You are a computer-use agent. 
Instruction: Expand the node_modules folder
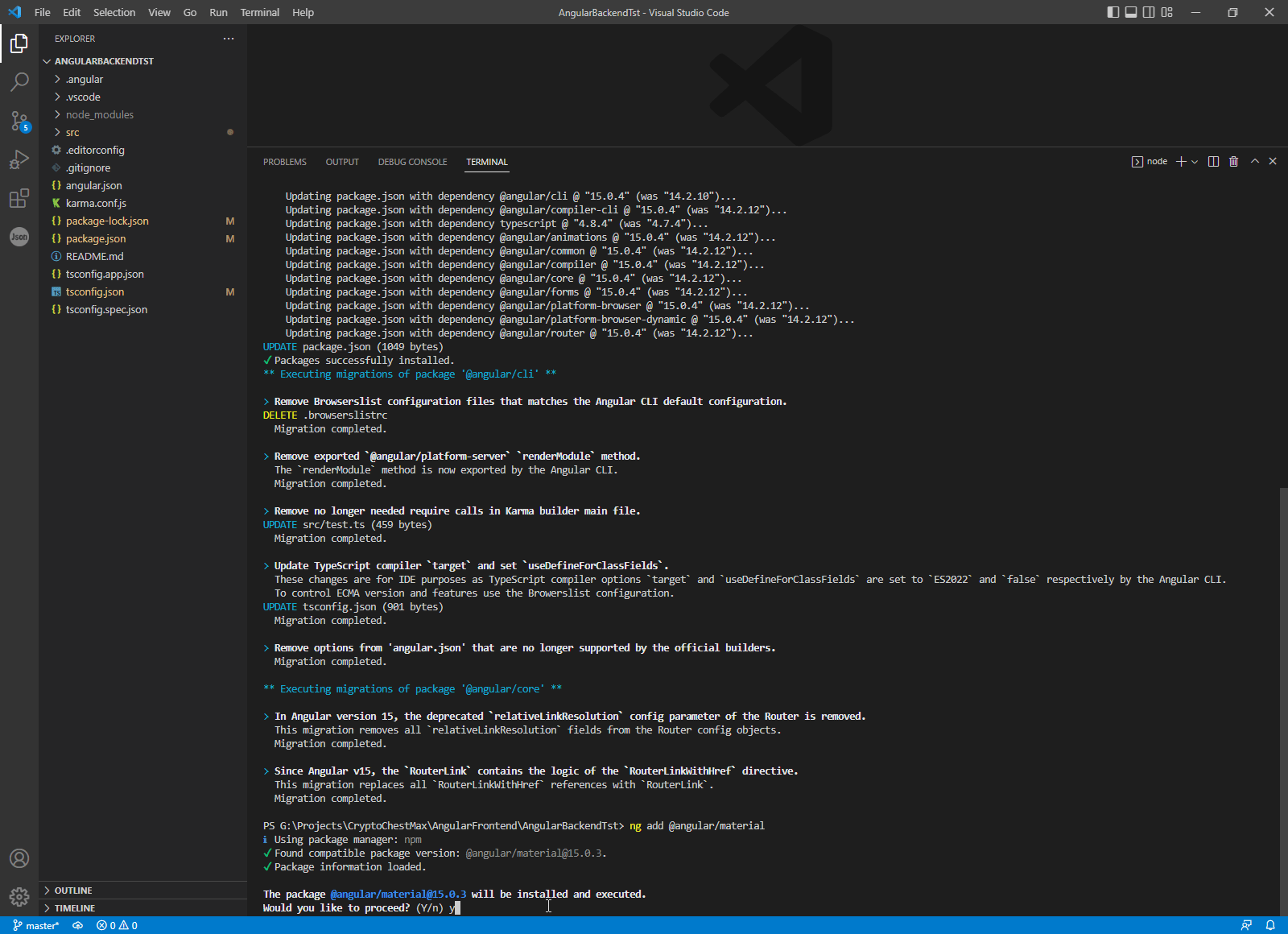click(99, 114)
